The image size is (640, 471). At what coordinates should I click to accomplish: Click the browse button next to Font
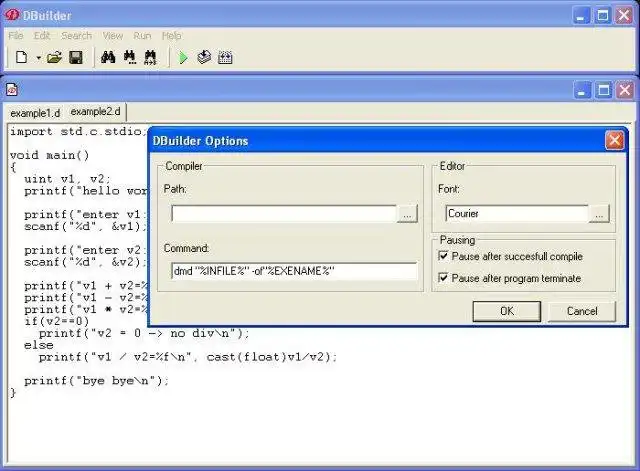point(599,213)
